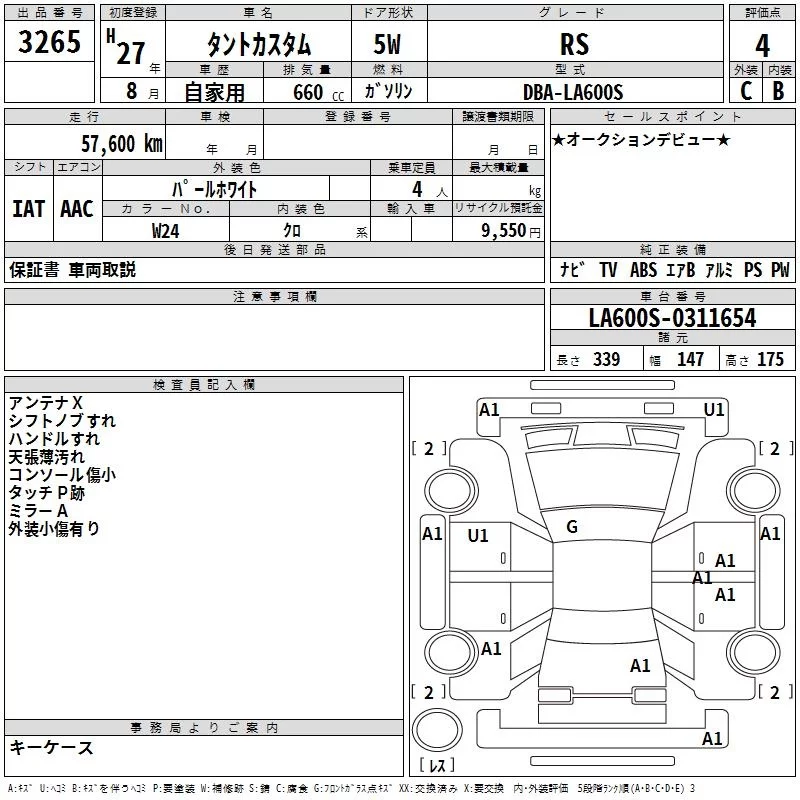Select the RS grade text
Viewport: 800px width, 800px height.
574,45
